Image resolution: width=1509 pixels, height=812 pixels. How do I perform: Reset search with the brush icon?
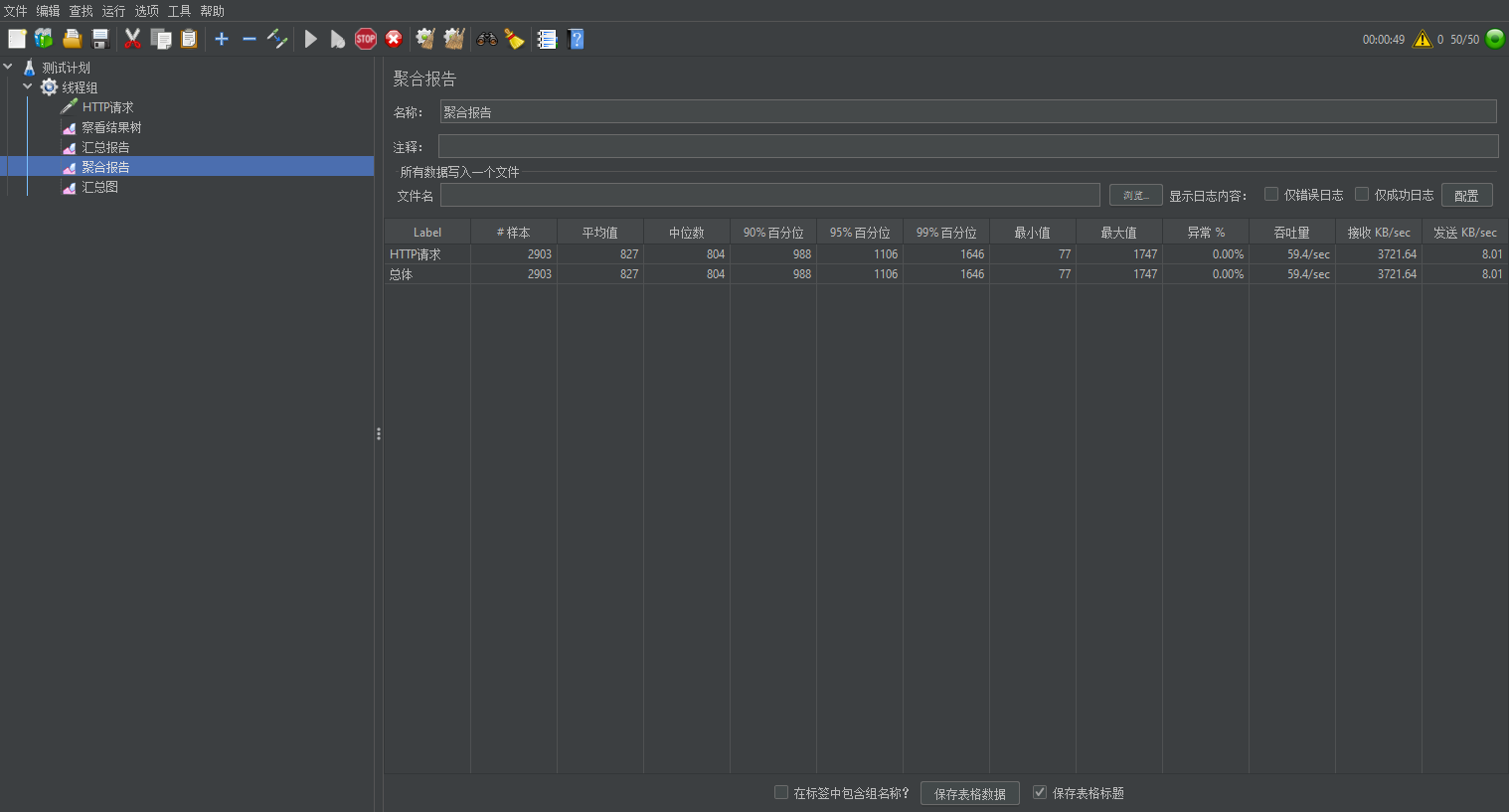tap(514, 39)
